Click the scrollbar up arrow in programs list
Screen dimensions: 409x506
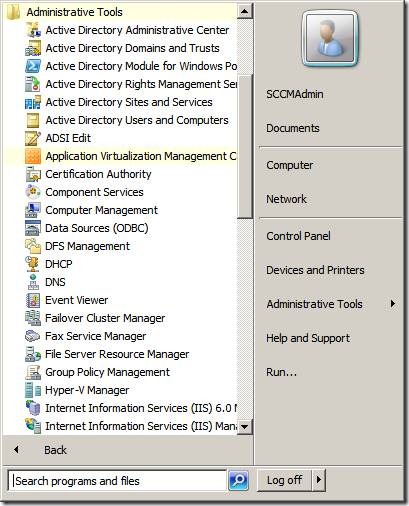245,12
